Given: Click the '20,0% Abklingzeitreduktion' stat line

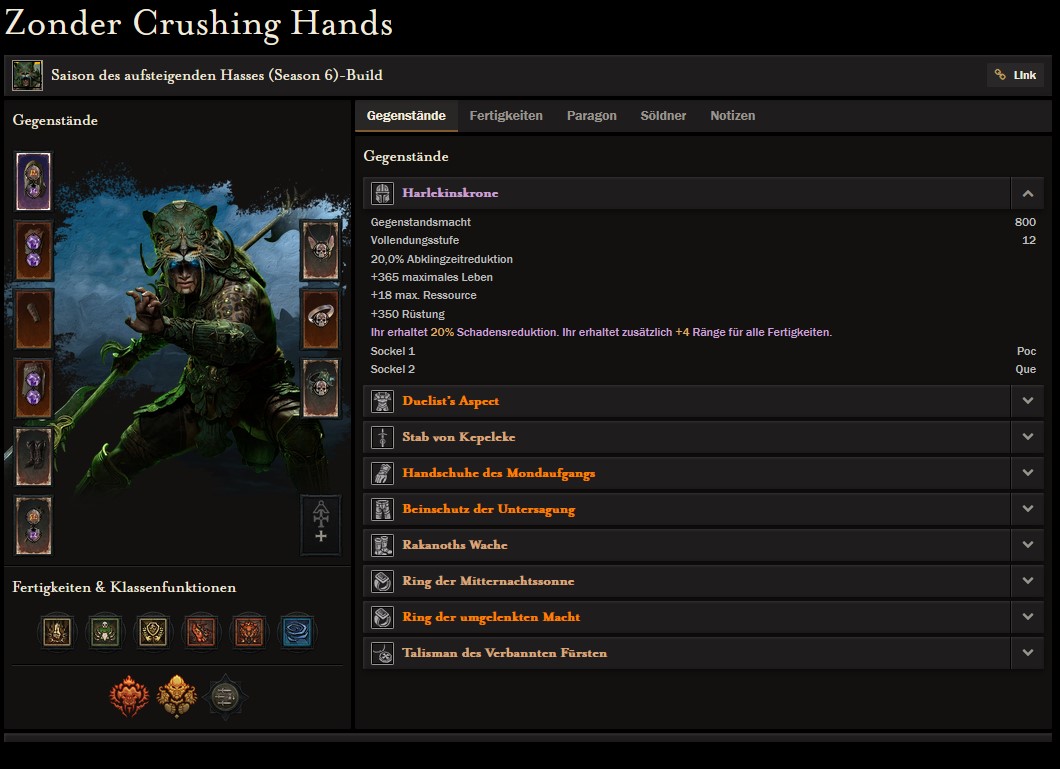Looking at the screenshot, I should [441, 259].
